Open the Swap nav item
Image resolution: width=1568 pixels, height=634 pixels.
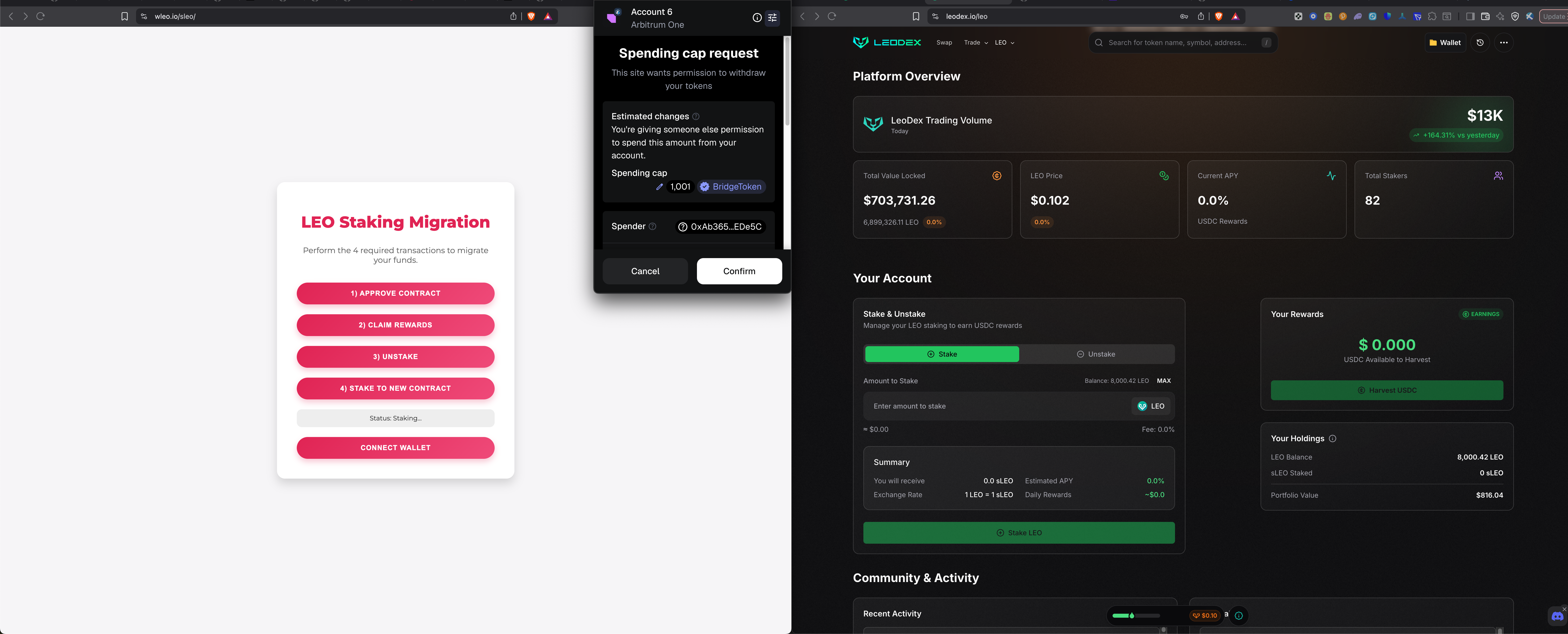point(944,43)
